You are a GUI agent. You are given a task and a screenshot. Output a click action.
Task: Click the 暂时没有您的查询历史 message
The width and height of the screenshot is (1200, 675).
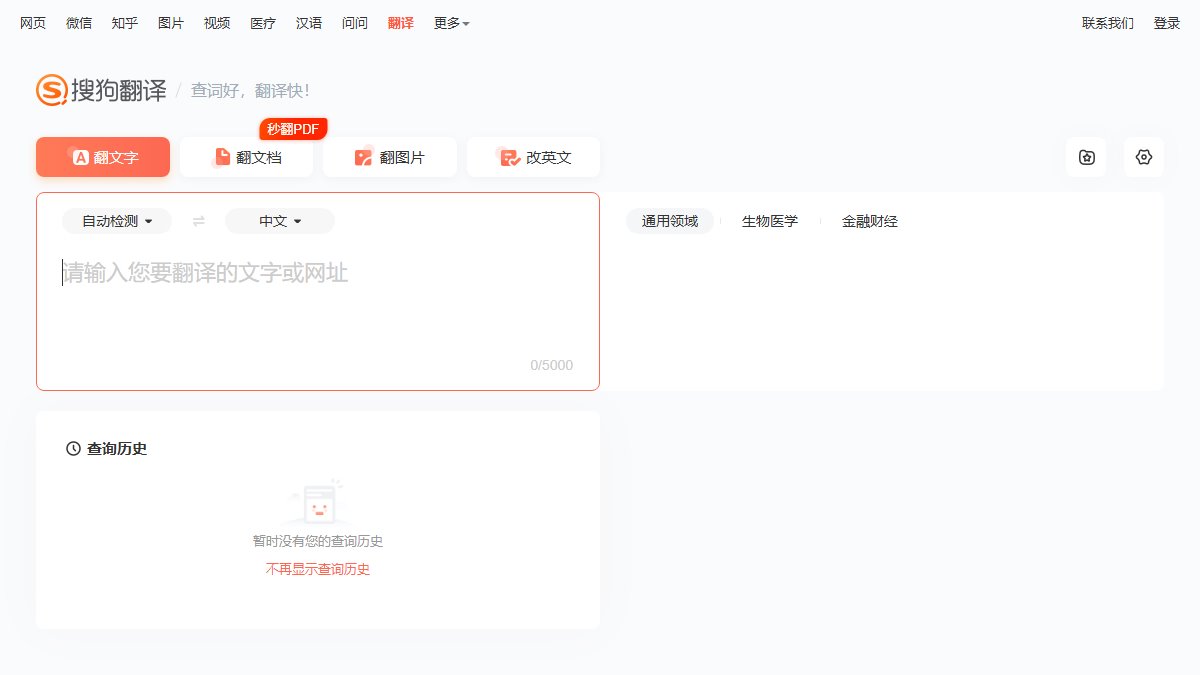[x=318, y=541]
